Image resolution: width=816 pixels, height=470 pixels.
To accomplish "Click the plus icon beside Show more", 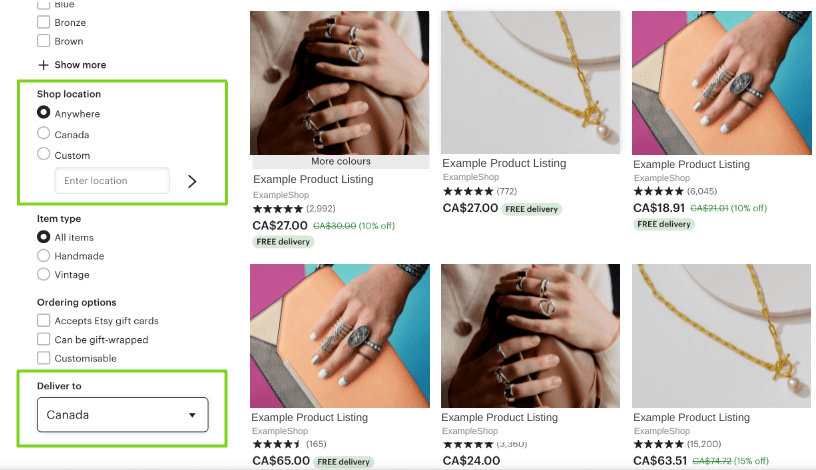I will coord(43,65).
